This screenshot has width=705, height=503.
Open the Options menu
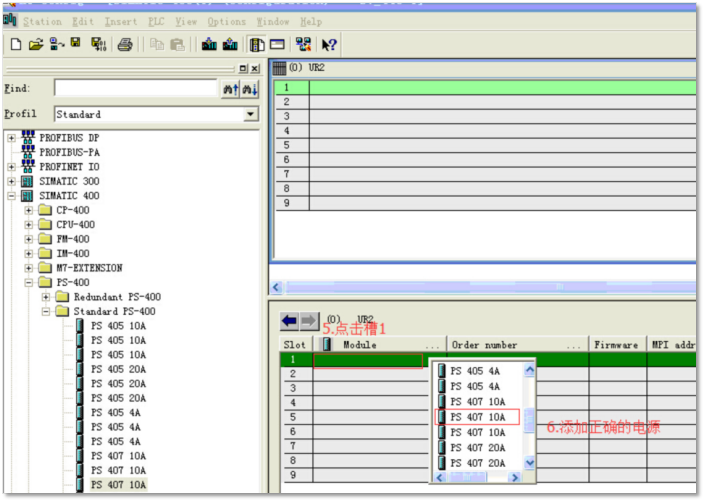(226, 21)
